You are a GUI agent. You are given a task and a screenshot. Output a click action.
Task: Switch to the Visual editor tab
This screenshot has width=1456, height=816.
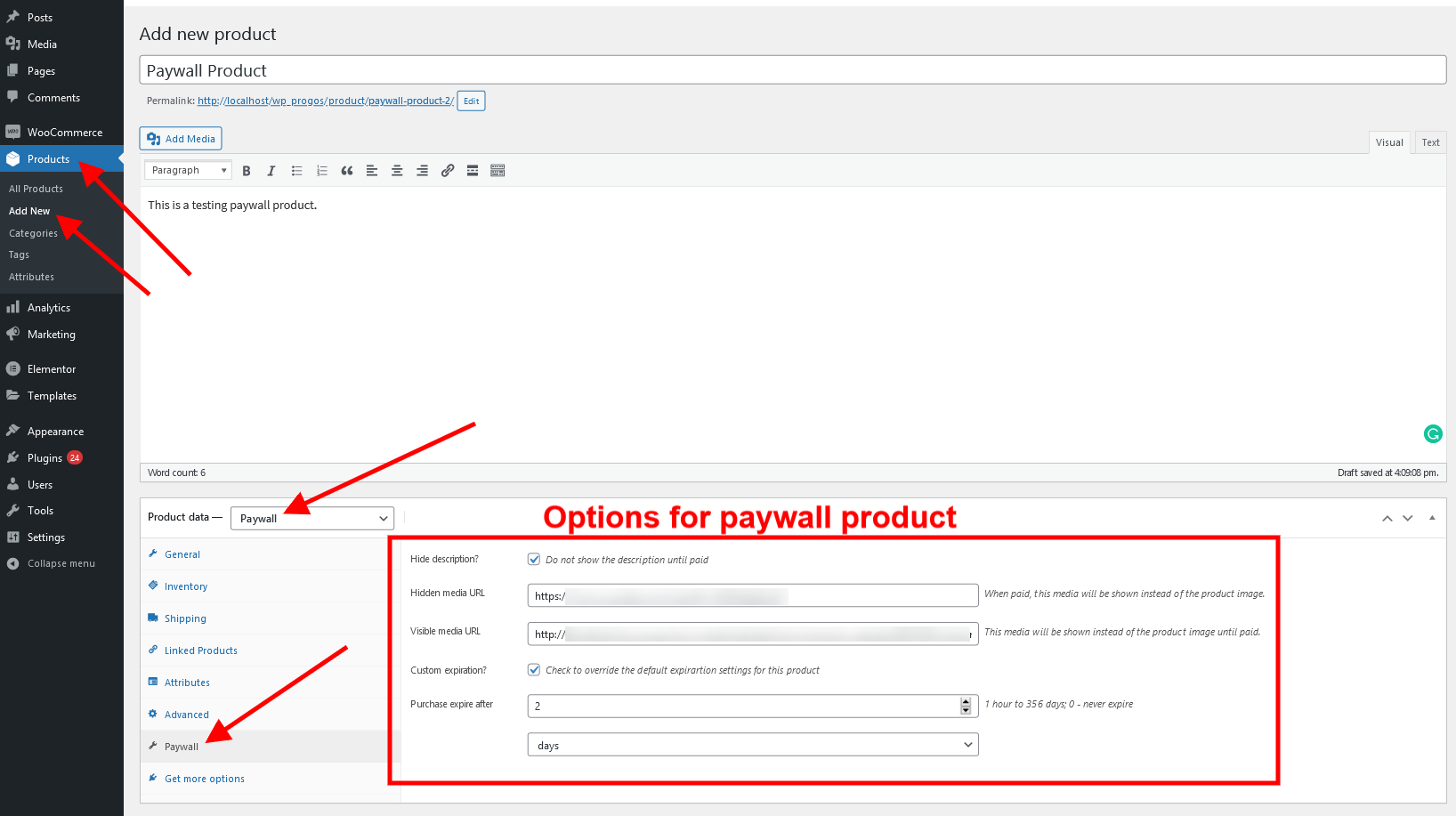coord(1389,142)
